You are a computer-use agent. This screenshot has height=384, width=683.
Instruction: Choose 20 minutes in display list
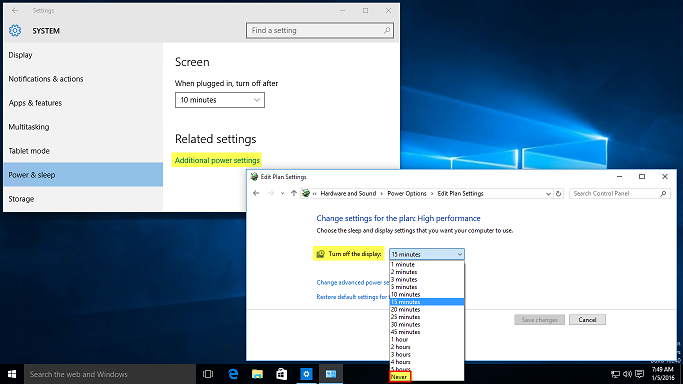[x=427, y=310]
